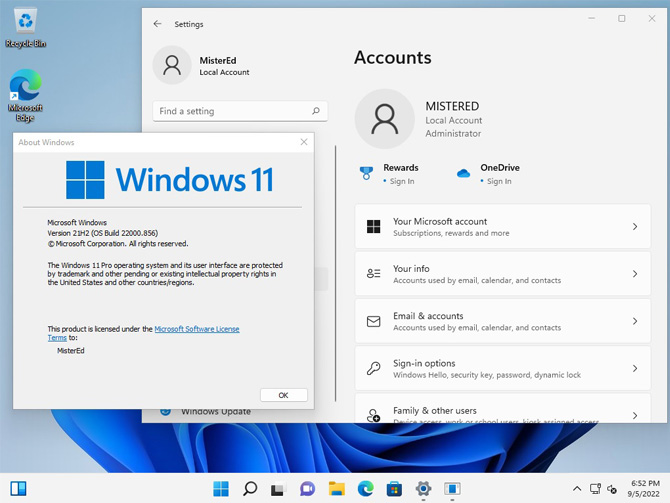This screenshot has height=503, width=670.
Task: Click the taskbar Search magnifier icon
Action: pos(250,489)
